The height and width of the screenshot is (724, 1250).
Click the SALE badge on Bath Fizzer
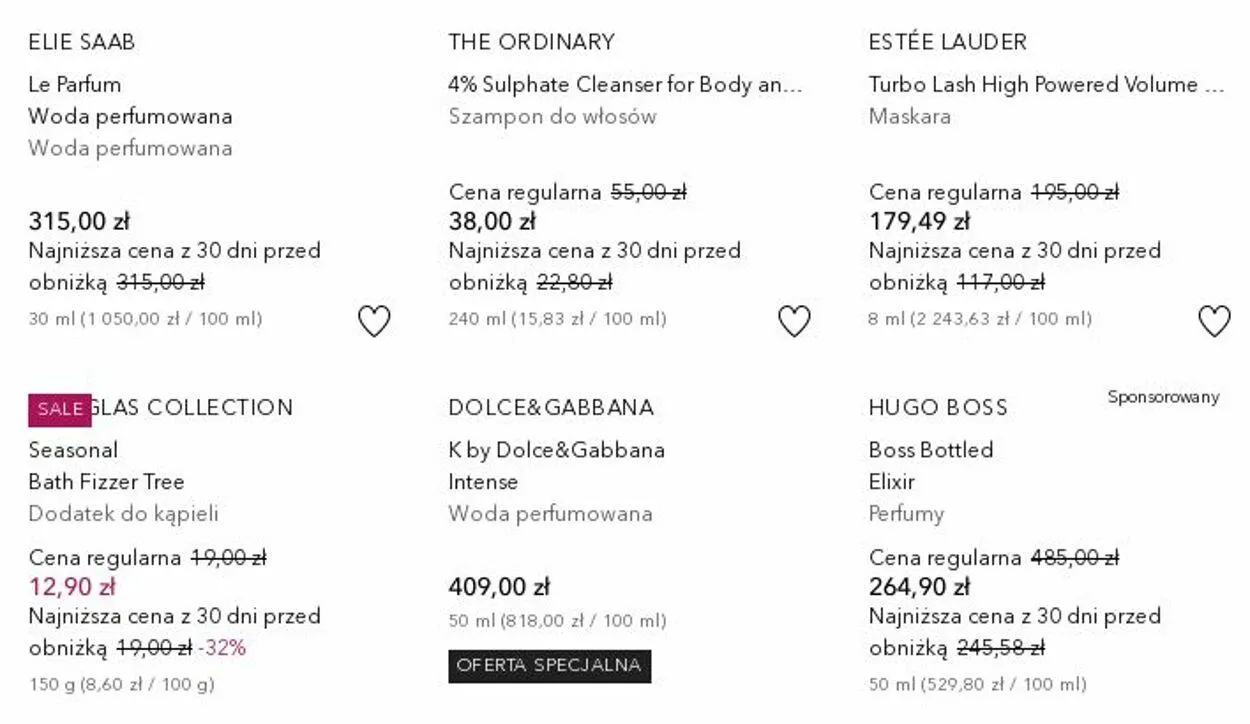[60, 410]
